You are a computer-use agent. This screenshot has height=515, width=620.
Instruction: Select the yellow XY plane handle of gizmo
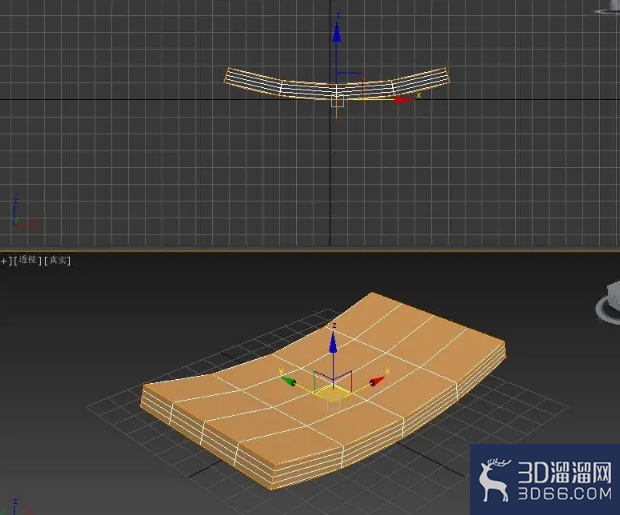point(331,394)
